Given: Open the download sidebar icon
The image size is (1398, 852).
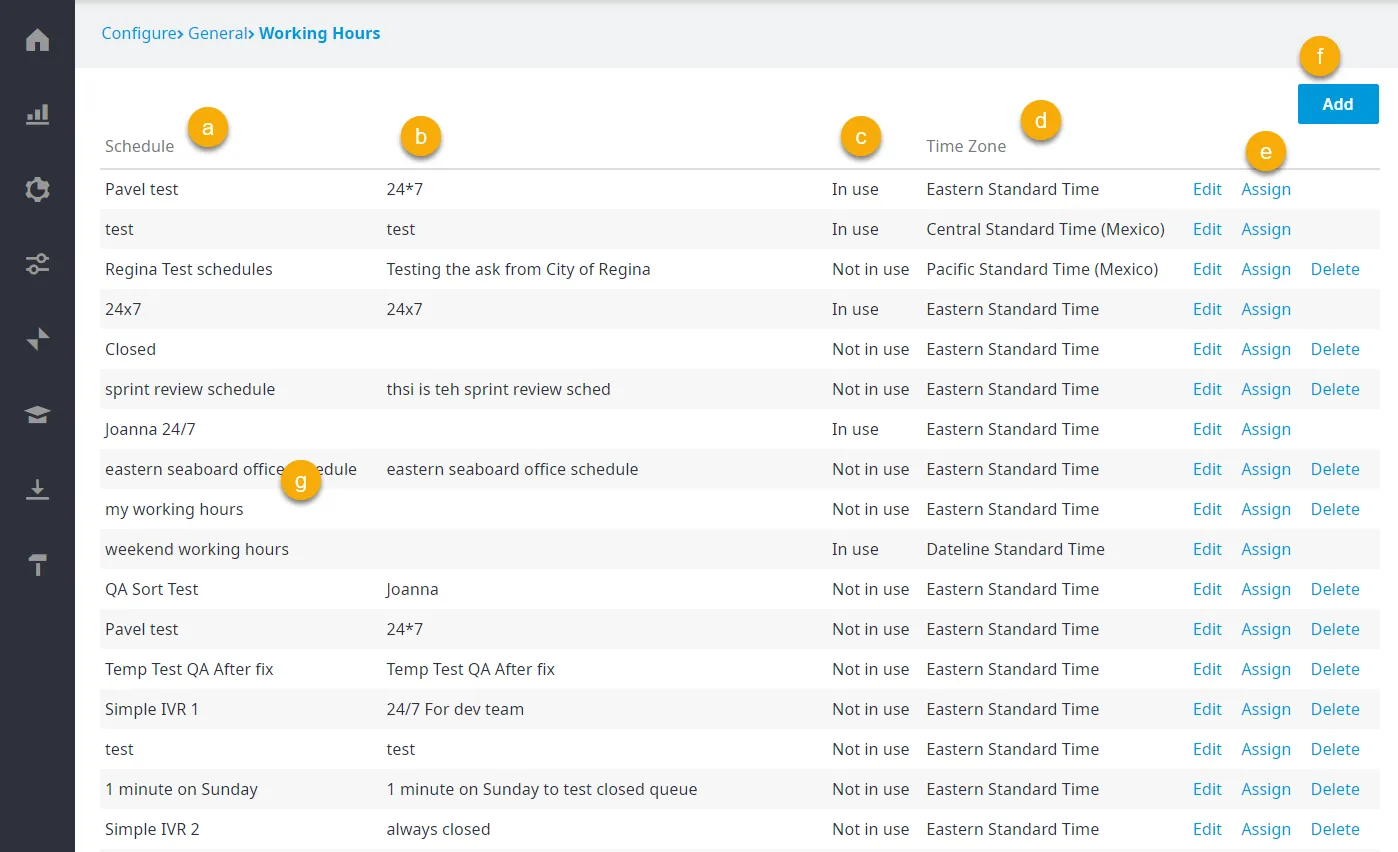Looking at the screenshot, I should point(37,489).
